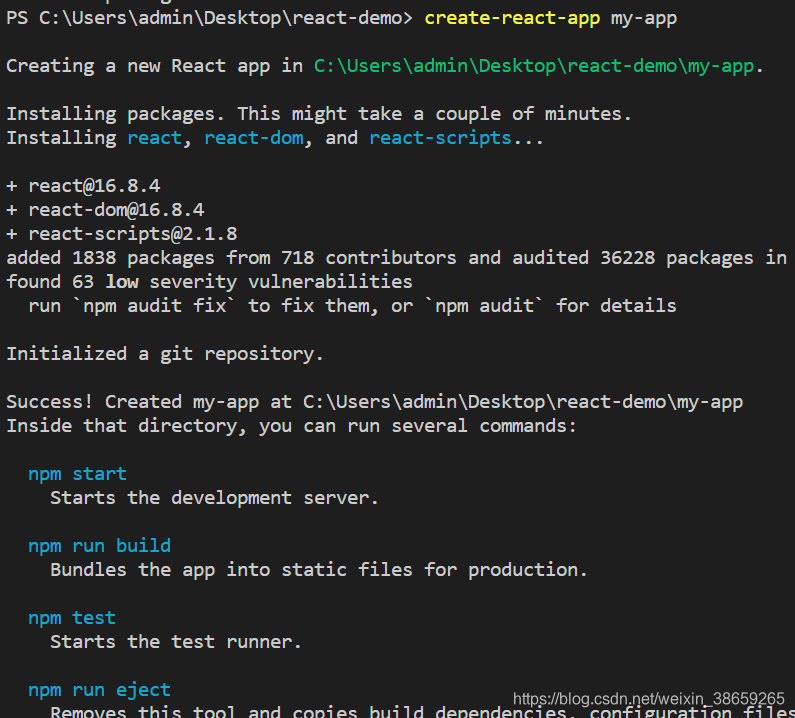Click the blue 'npm start' command
Image resolution: width=795 pixels, height=718 pixels.
point(78,474)
